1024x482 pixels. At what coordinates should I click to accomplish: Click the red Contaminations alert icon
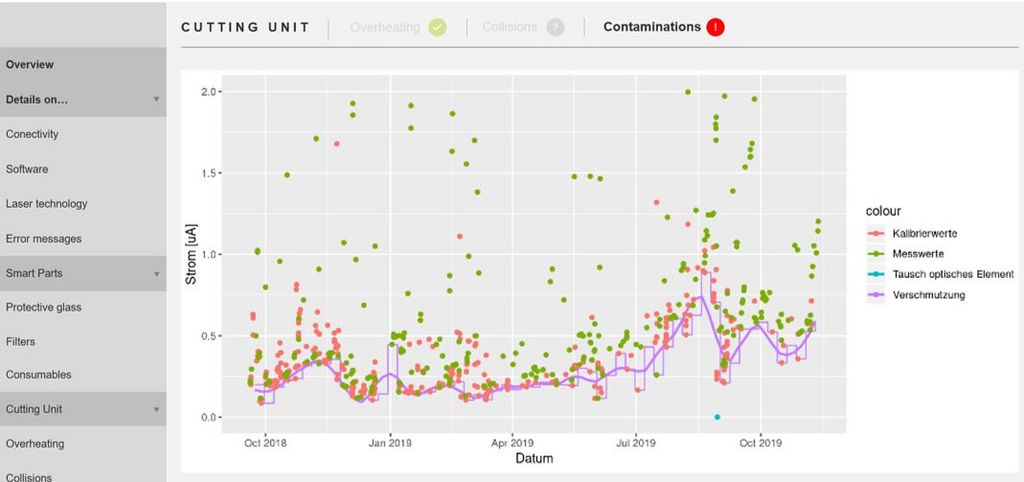(715, 27)
